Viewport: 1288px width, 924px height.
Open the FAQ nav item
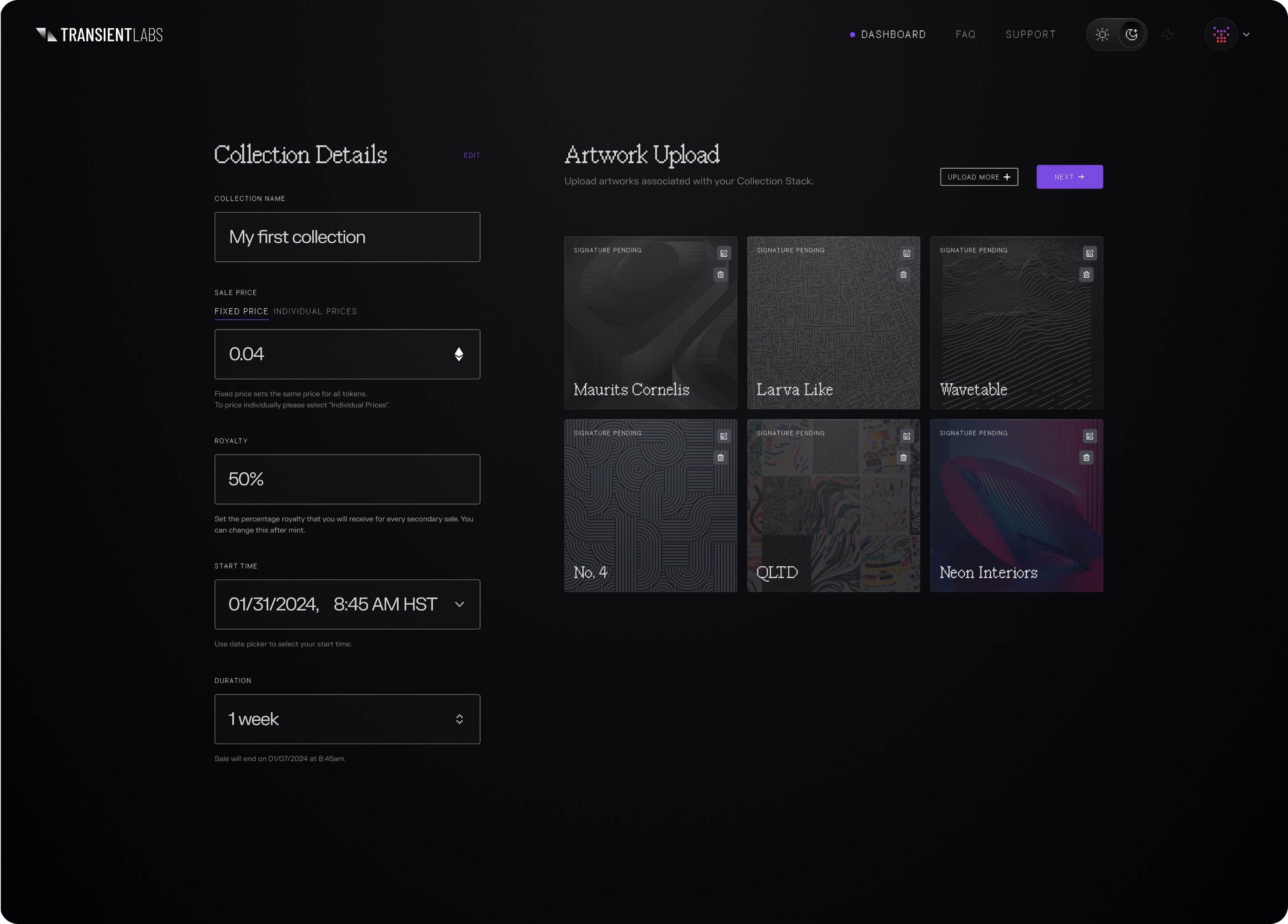966,35
